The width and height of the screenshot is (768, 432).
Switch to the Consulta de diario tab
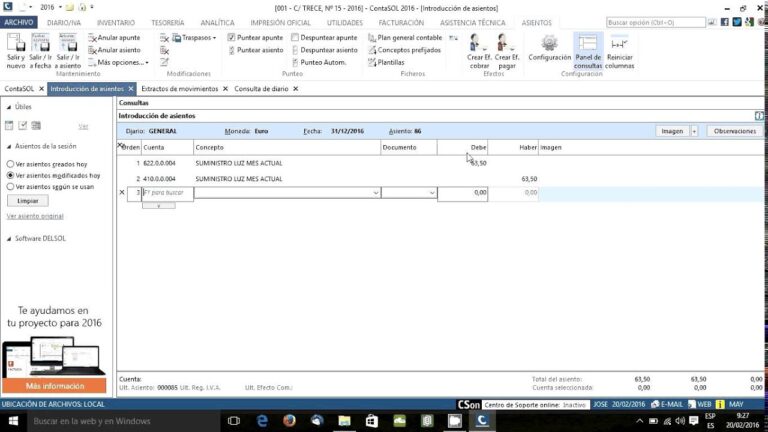(x=261, y=89)
